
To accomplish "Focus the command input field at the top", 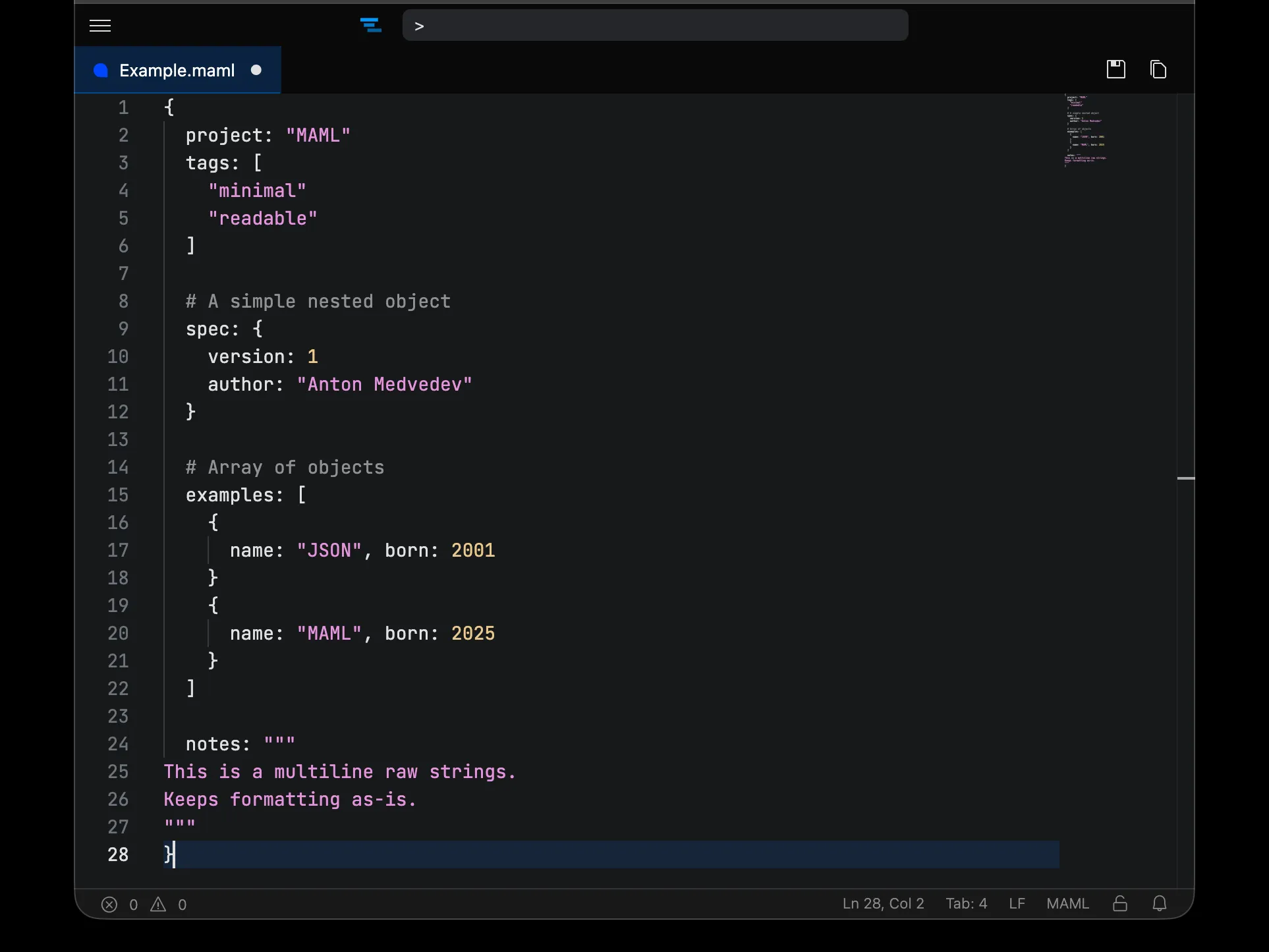I will (655, 25).
